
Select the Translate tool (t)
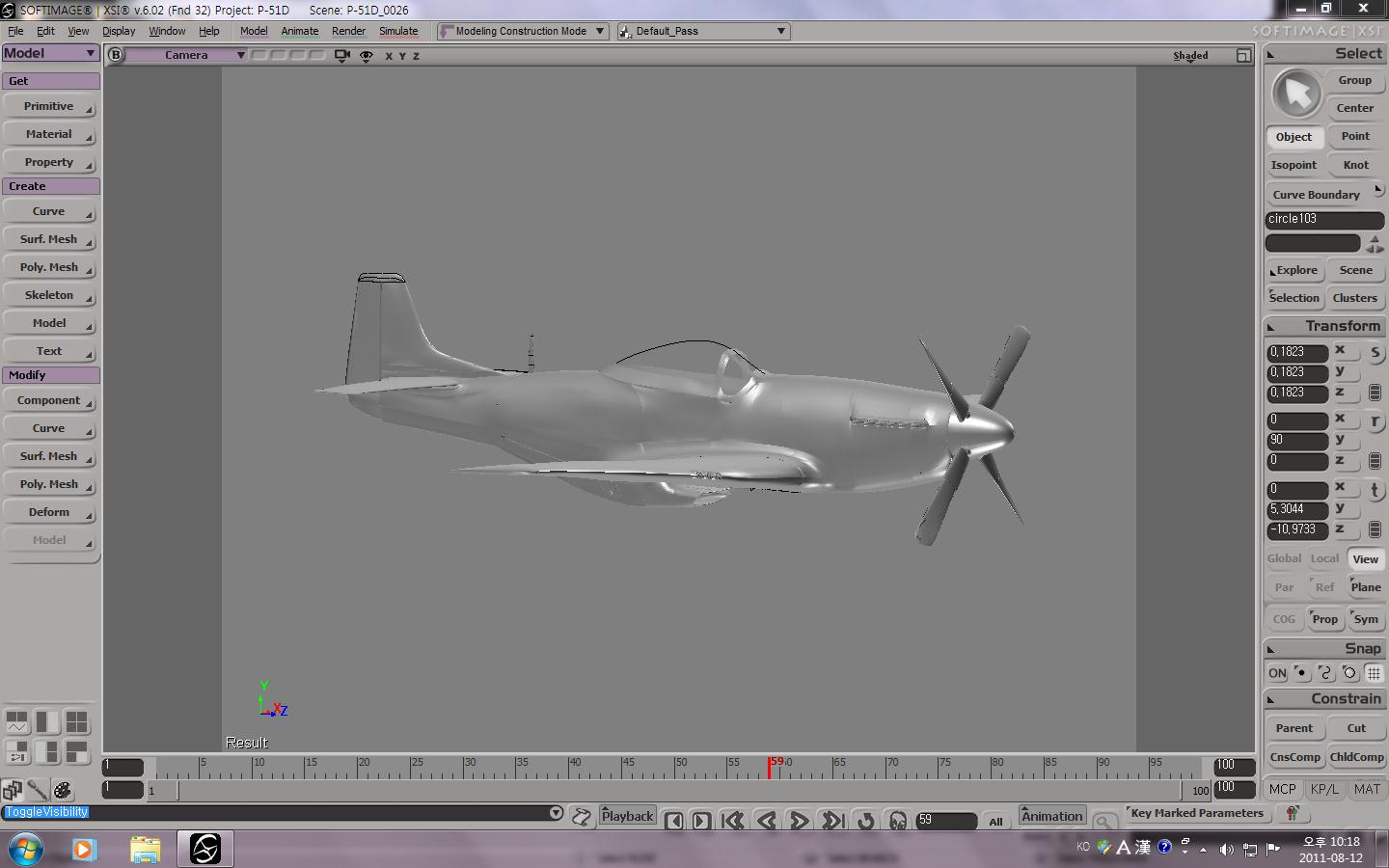click(1375, 490)
